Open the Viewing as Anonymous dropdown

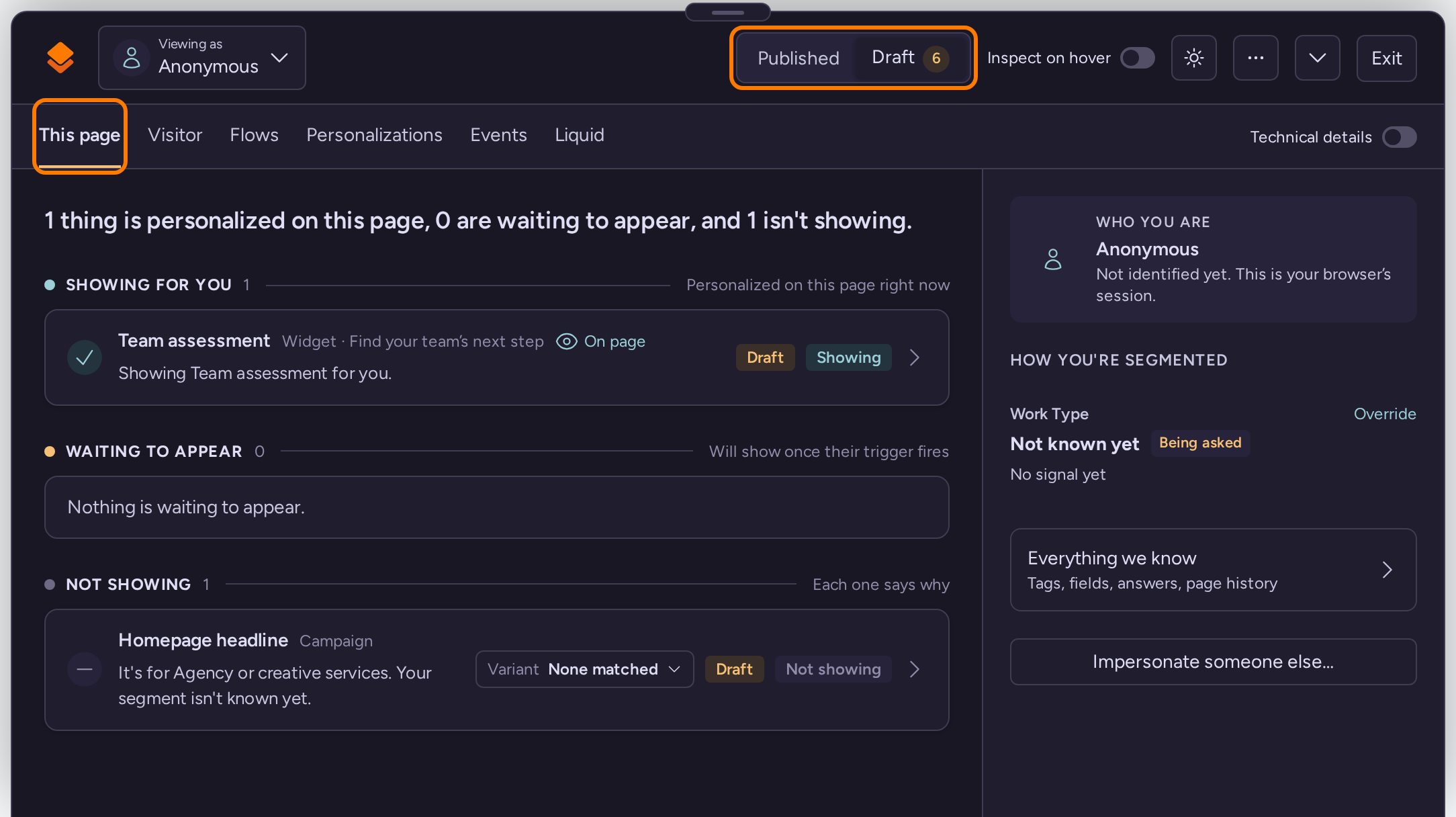(202, 58)
